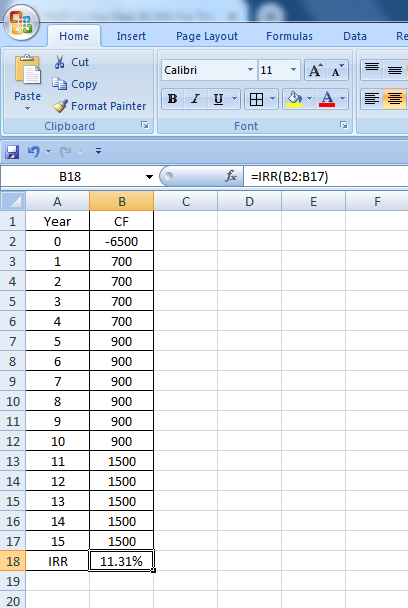Screen dimensions: 408x608
Task: Open the Page Layout tab
Action: [207, 36]
